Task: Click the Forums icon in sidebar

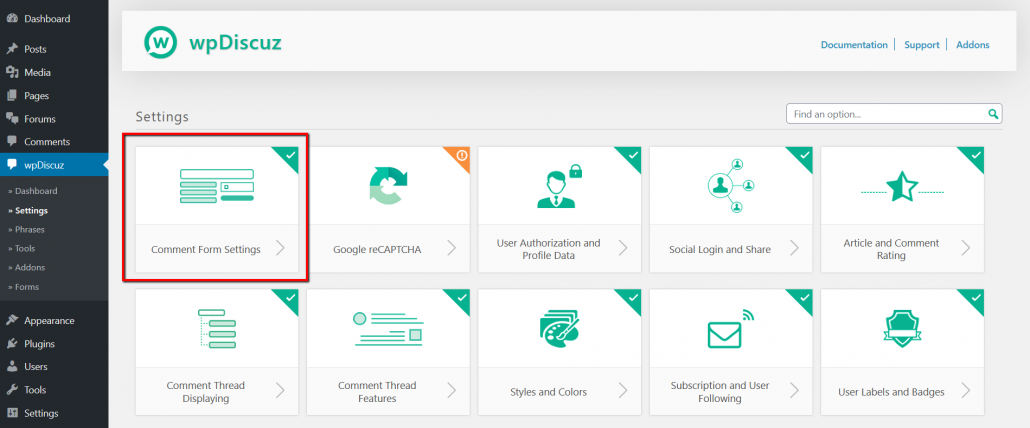Action: point(12,118)
